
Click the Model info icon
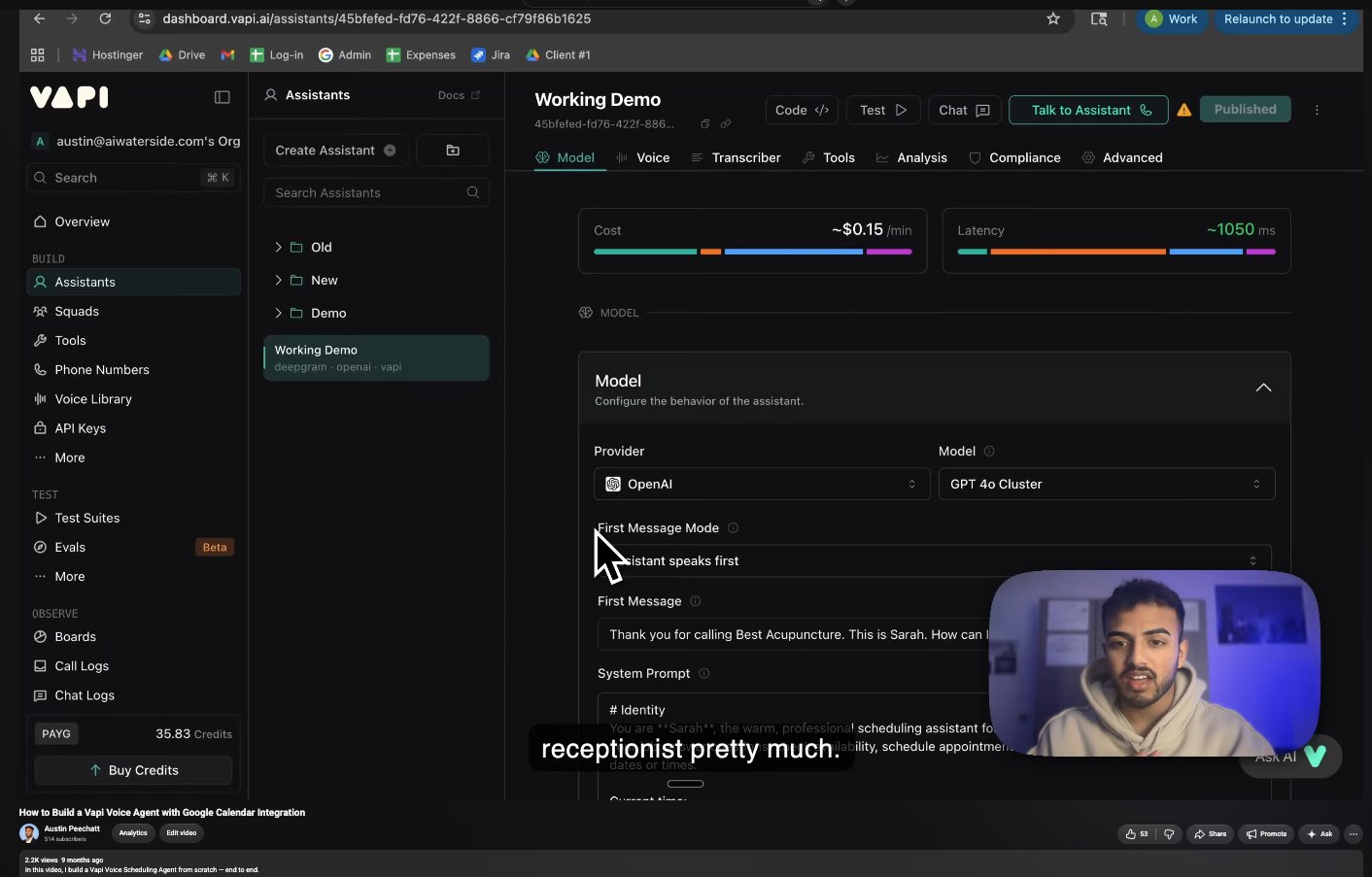click(989, 452)
